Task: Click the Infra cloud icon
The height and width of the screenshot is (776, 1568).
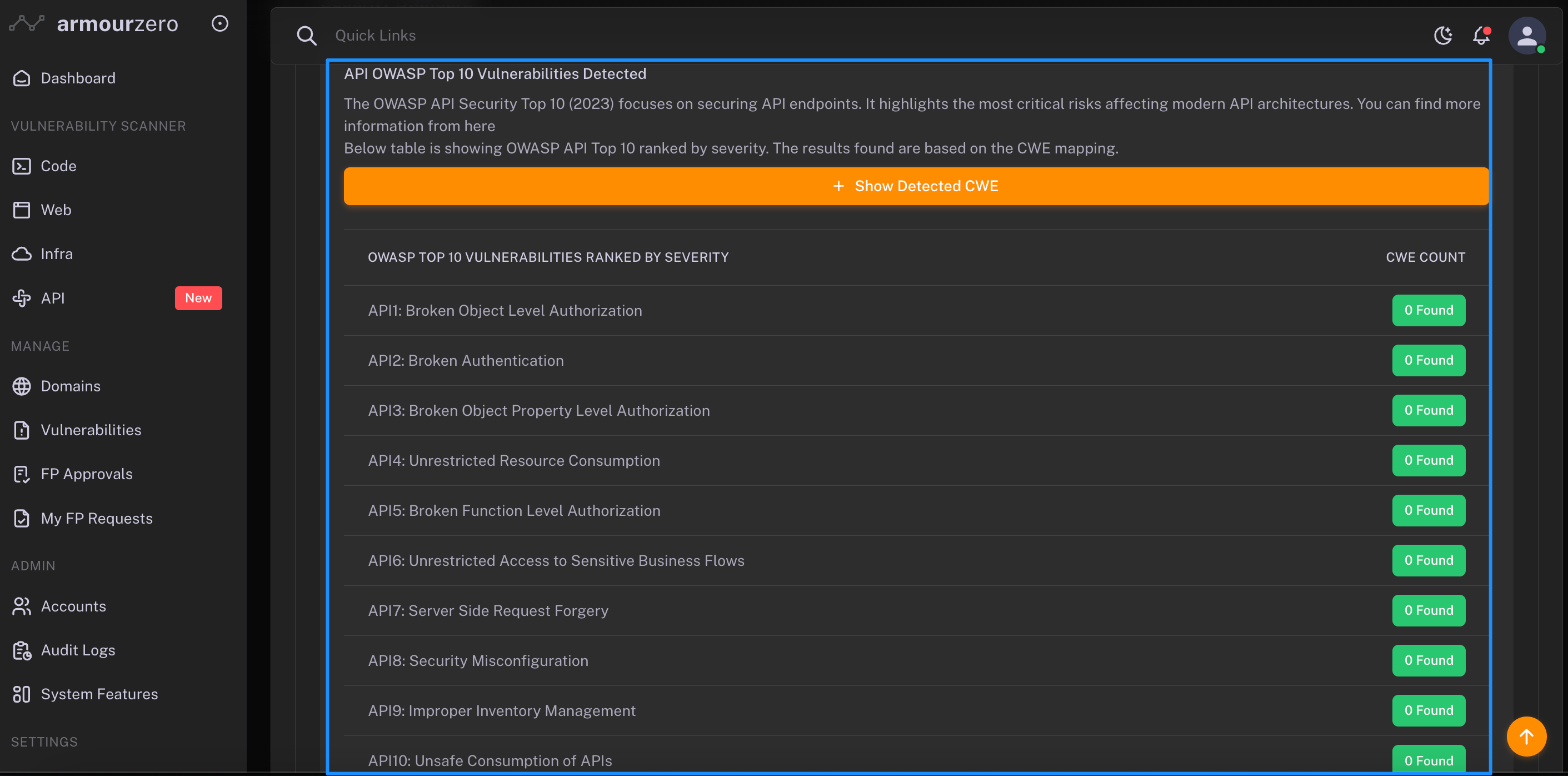Action: [x=21, y=253]
